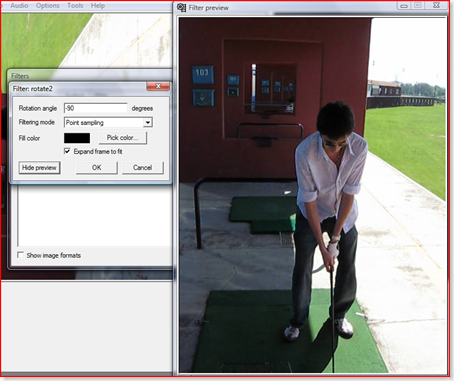Minimize the Filter preview window
This screenshot has width=454, height=381.
[404, 6]
